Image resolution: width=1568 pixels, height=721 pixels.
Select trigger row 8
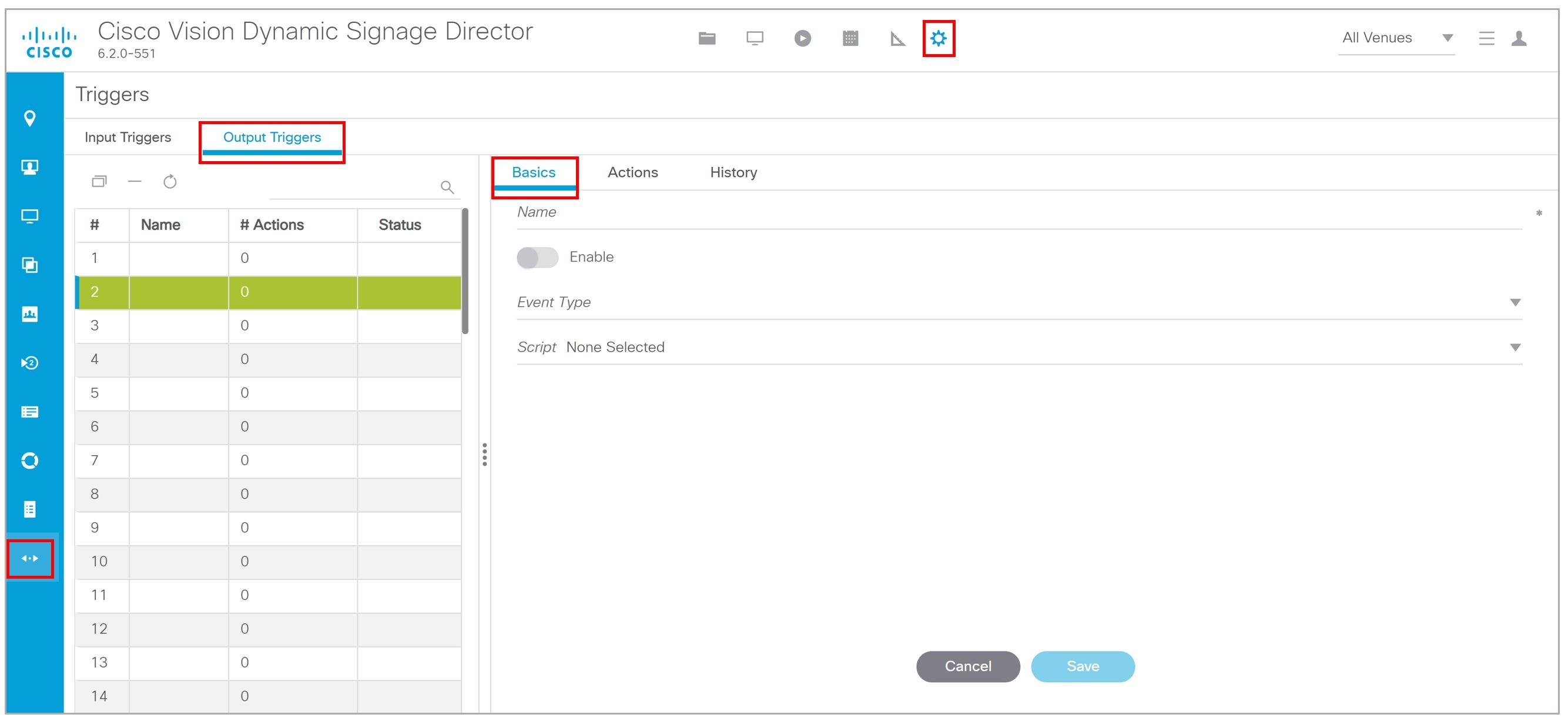click(268, 495)
